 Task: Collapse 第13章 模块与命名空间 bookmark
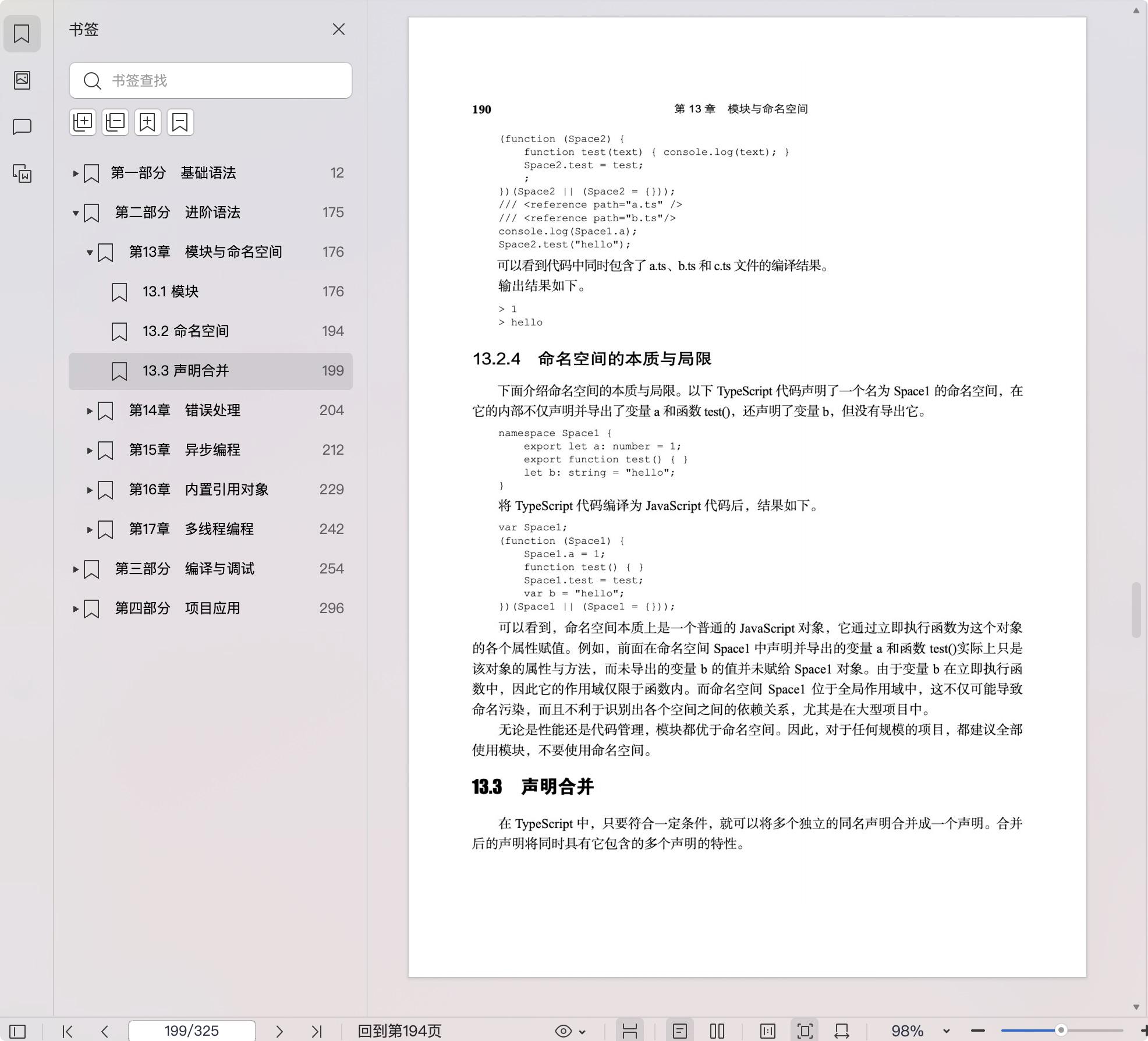[x=90, y=252]
